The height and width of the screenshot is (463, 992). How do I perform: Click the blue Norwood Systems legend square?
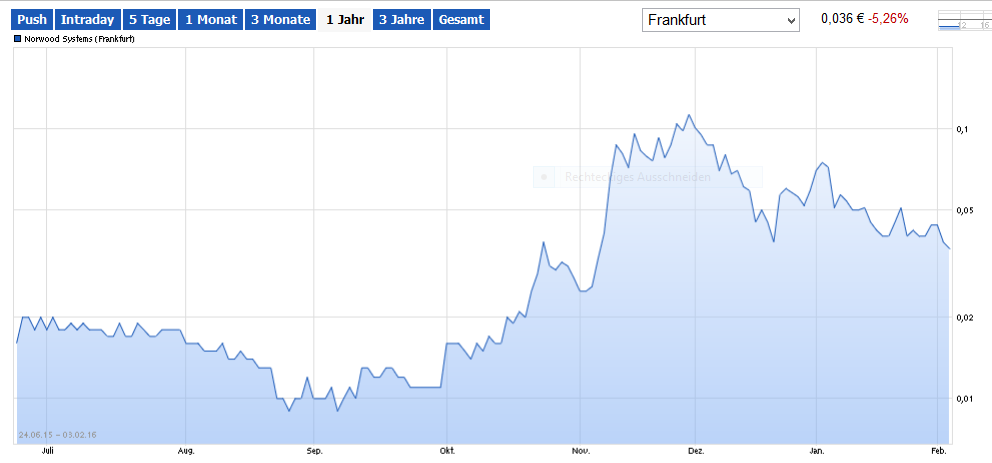18,39
